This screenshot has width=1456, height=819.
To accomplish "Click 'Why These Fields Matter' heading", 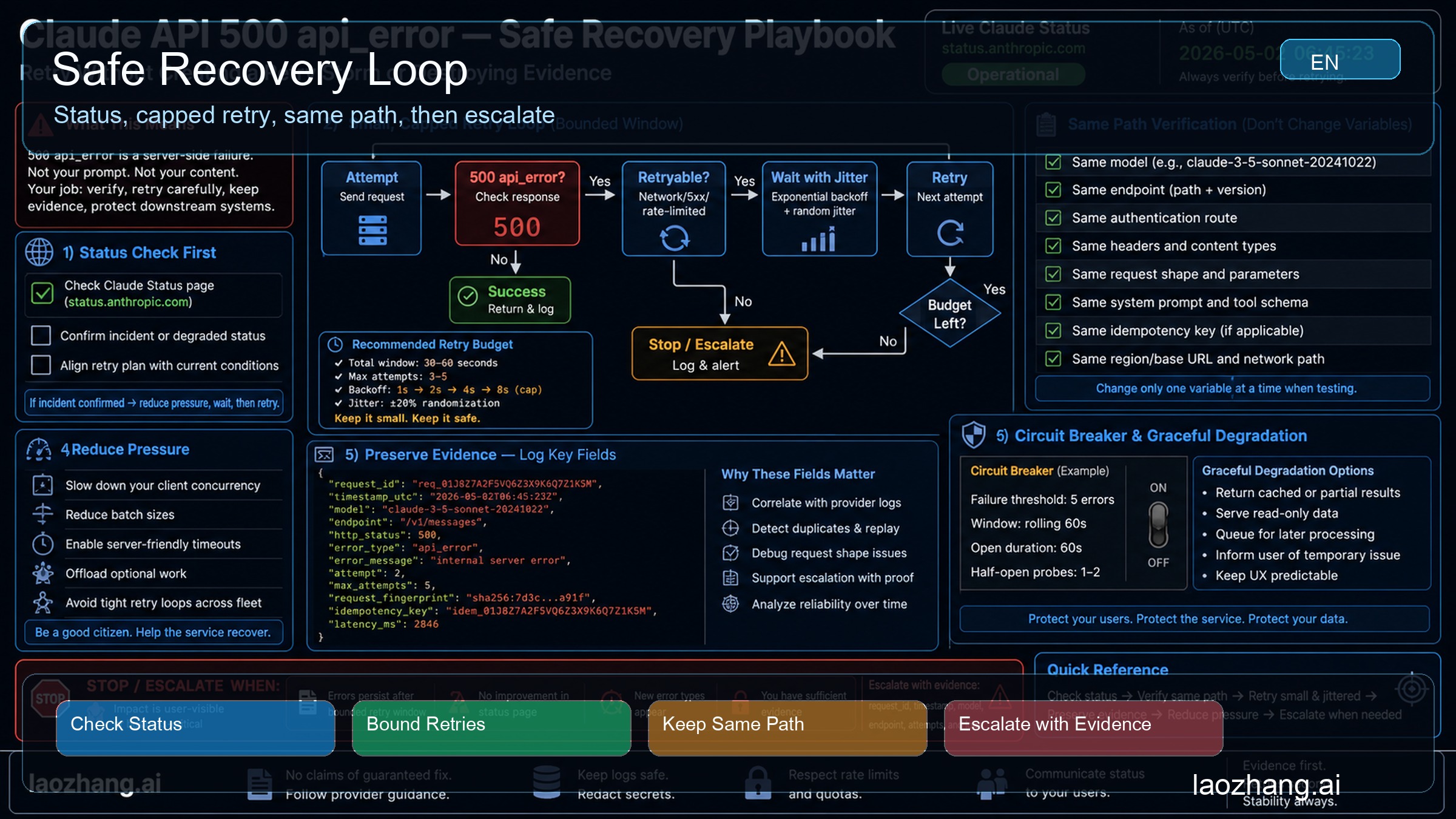I will click(x=798, y=474).
